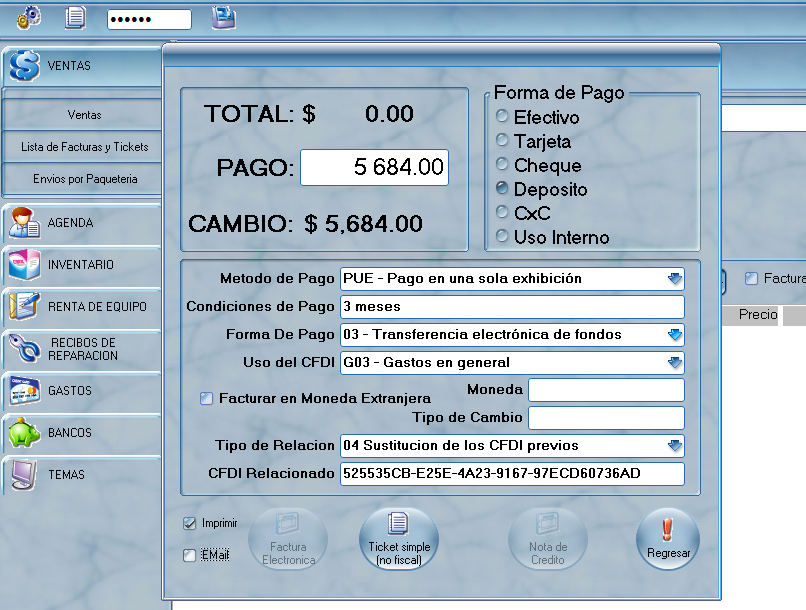Click the Condiciones de Pago field

pyautogui.click(x=512, y=307)
